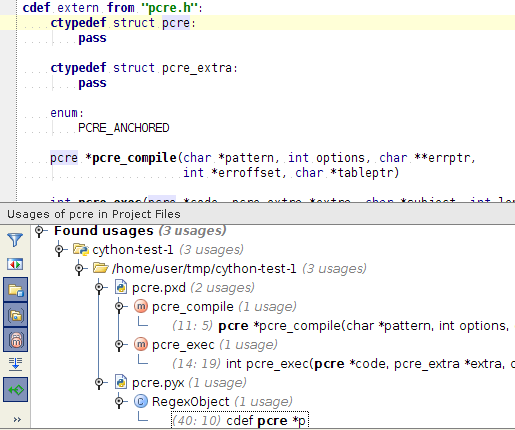Collapse the cython-test-1 module node
Screen dimensions: 515x430
tap(59, 249)
